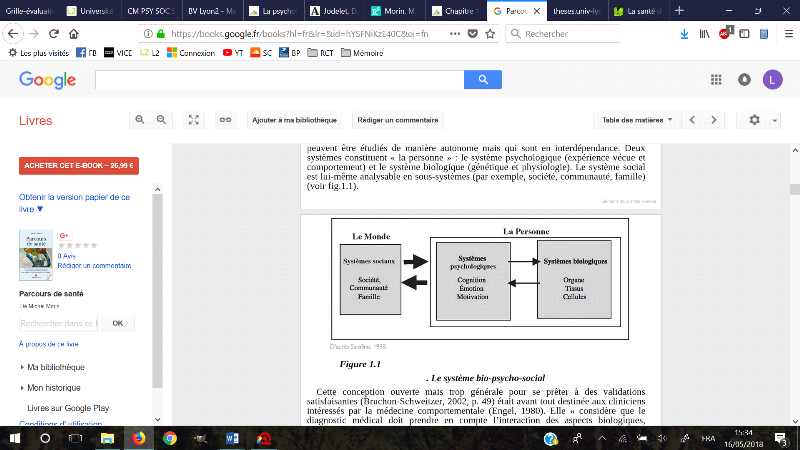Click the Google search input field
This screenshot has height=450, width=800.
280,80
